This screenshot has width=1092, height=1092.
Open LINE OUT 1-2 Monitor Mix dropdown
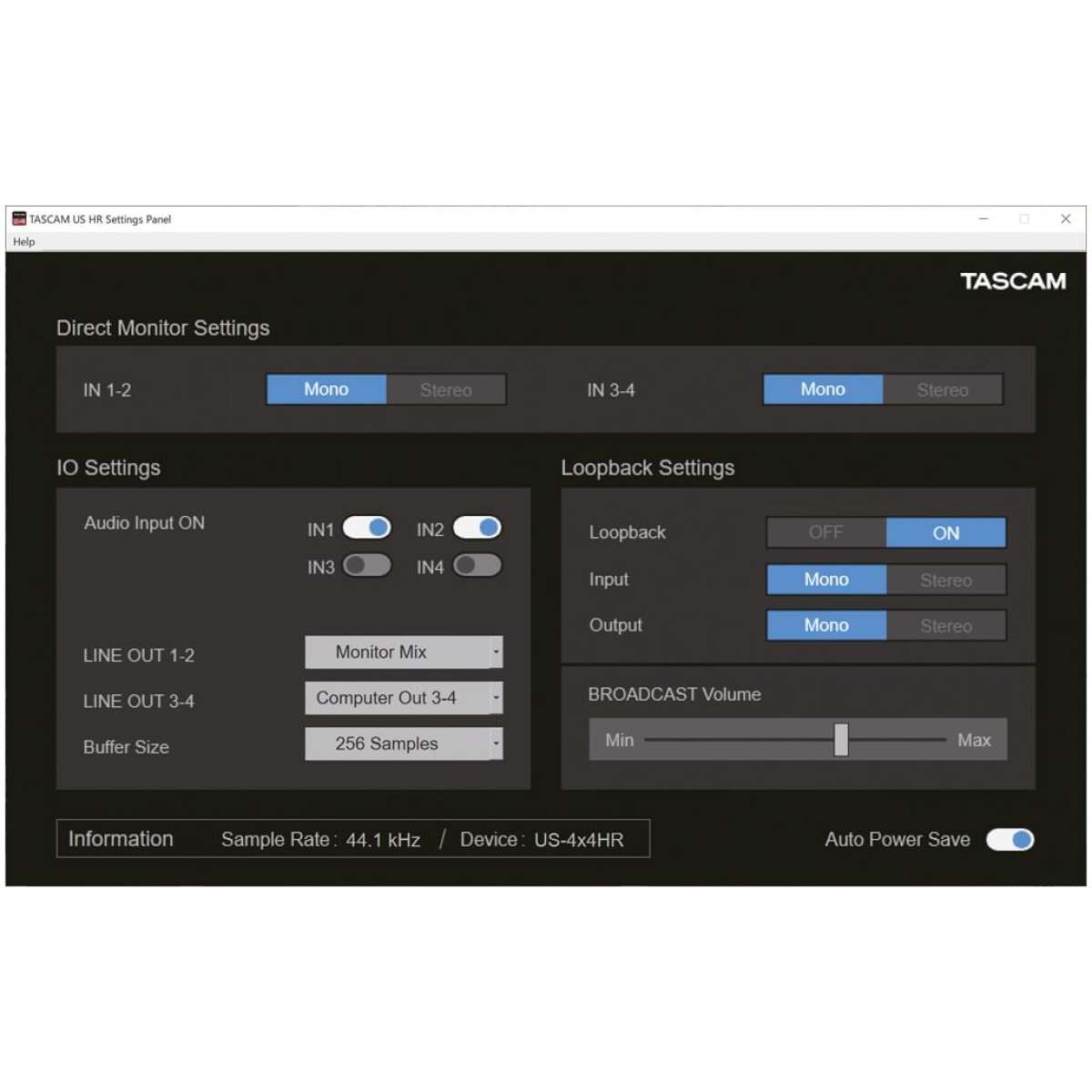click(x=404, y=652)
